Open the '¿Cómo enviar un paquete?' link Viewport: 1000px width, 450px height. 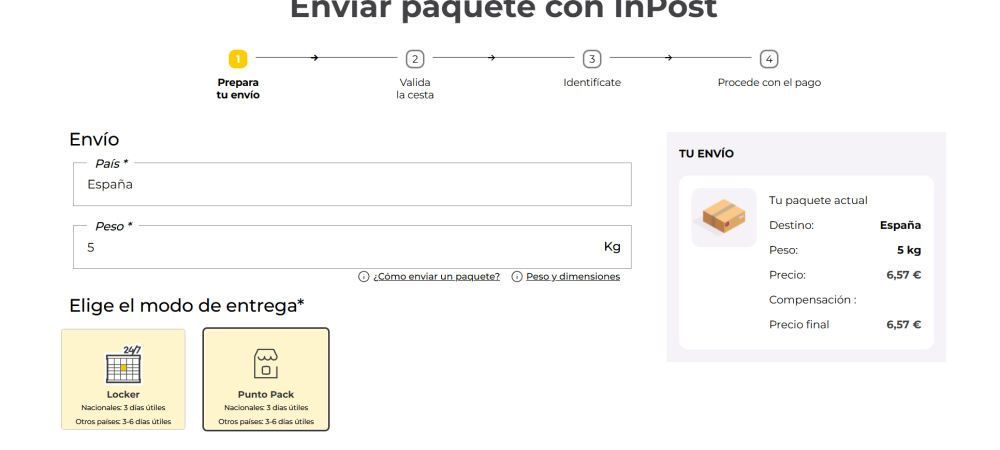436,277
